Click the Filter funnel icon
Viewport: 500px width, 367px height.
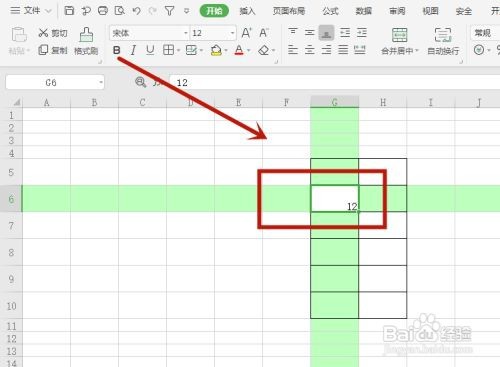pos(169,11)
